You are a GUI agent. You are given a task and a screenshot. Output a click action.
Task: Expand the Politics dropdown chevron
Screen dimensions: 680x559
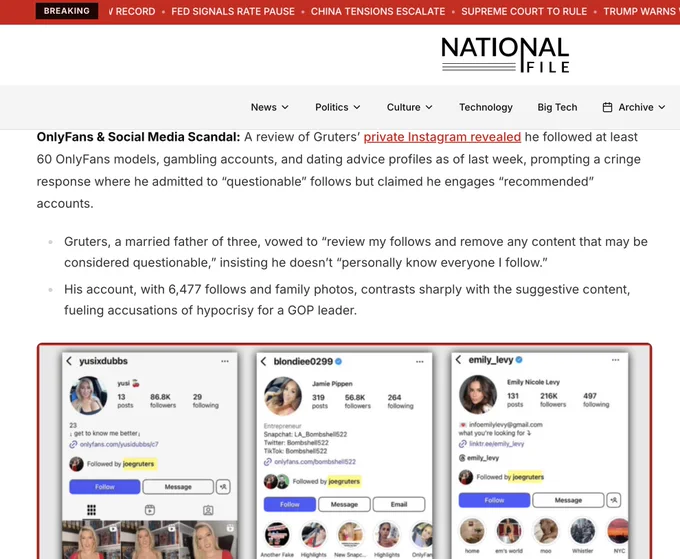coord(357,107)
